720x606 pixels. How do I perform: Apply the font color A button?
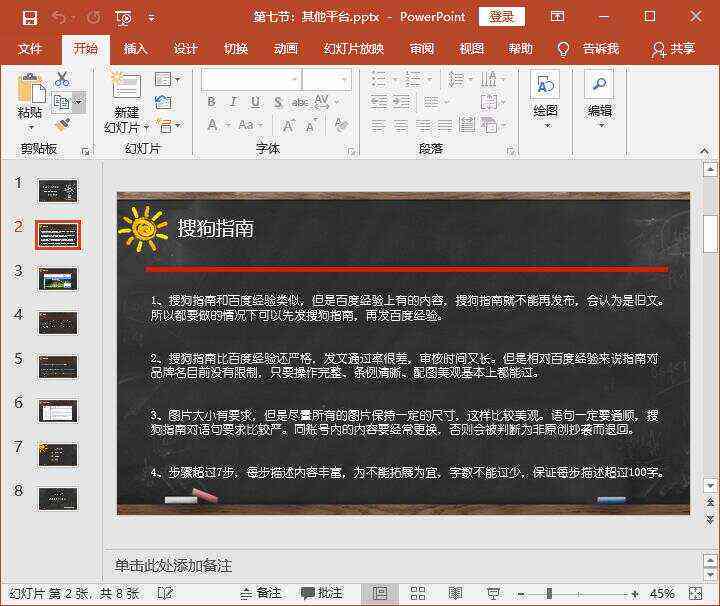[212, 124]
